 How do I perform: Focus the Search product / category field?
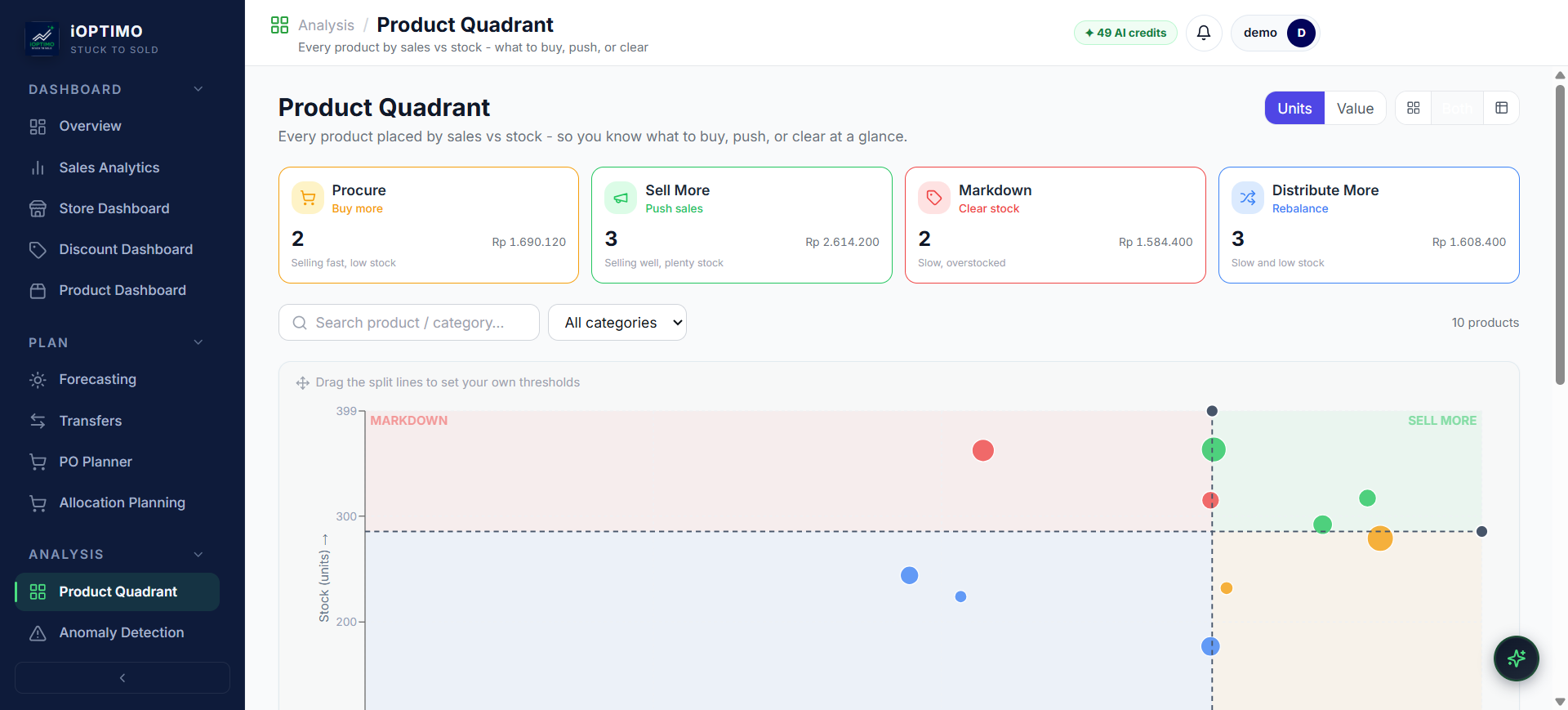click(409, 323)
